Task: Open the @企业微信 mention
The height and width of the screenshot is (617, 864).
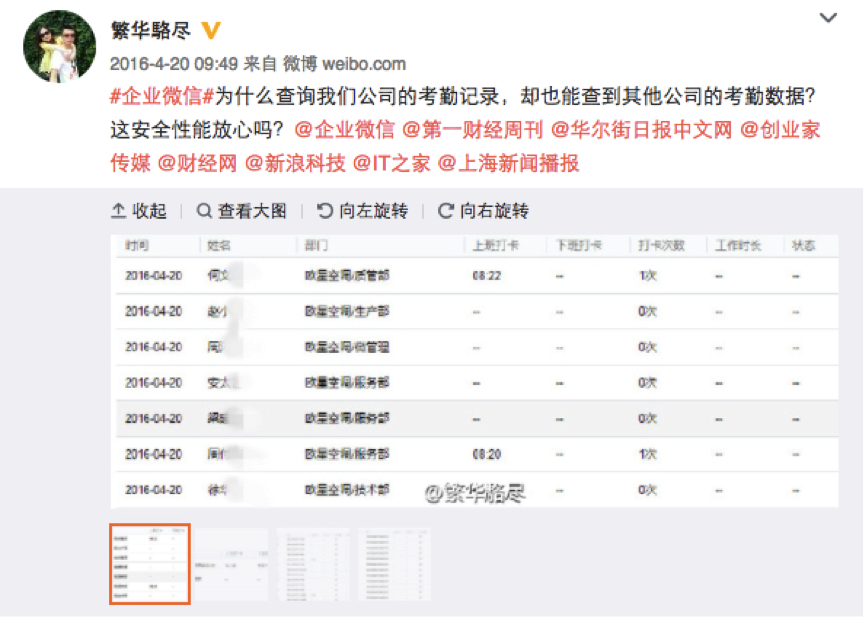Action: click(x=344, y=130)
